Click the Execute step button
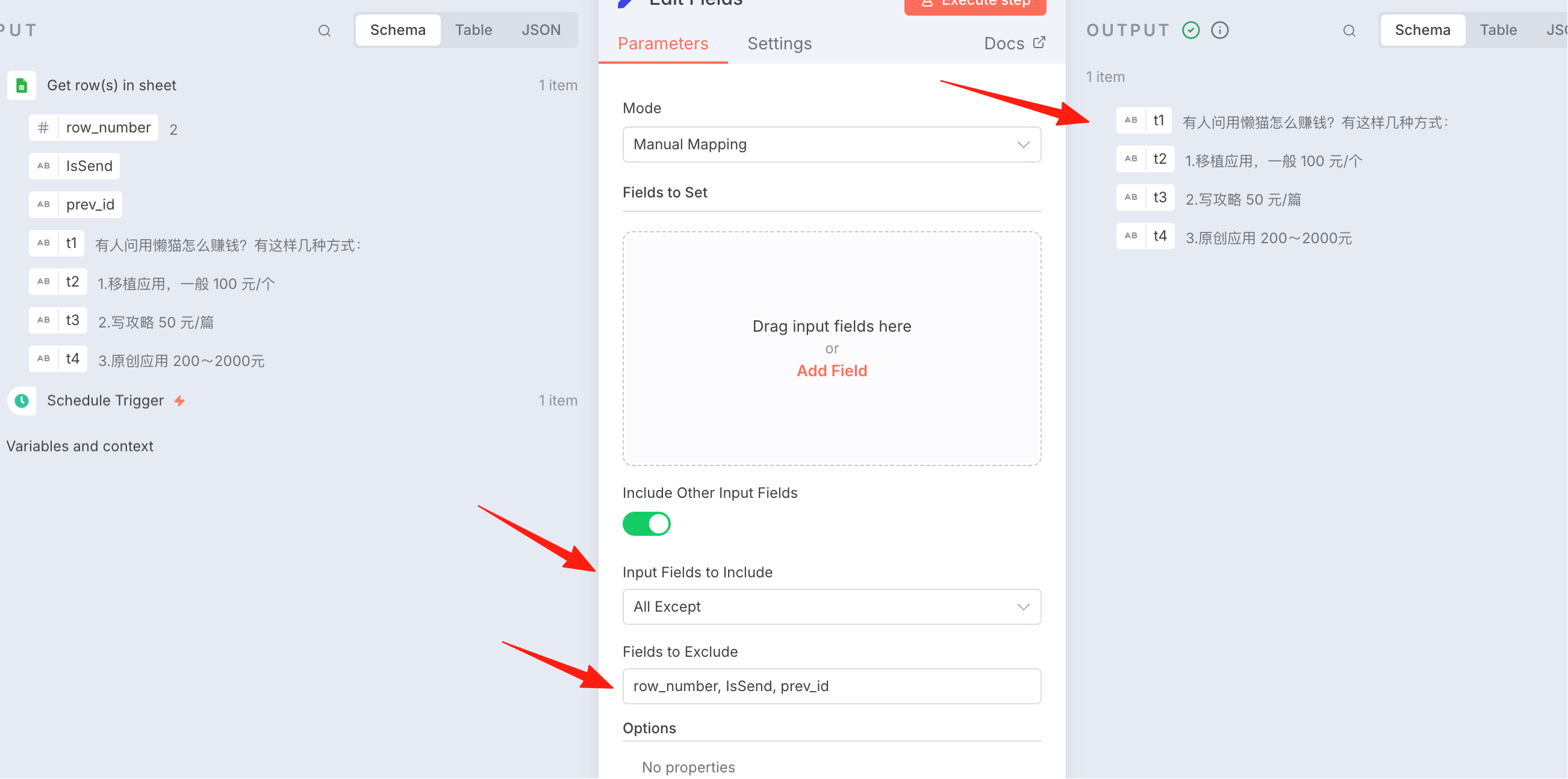The image size is (1568, 779). coord(975,5)
